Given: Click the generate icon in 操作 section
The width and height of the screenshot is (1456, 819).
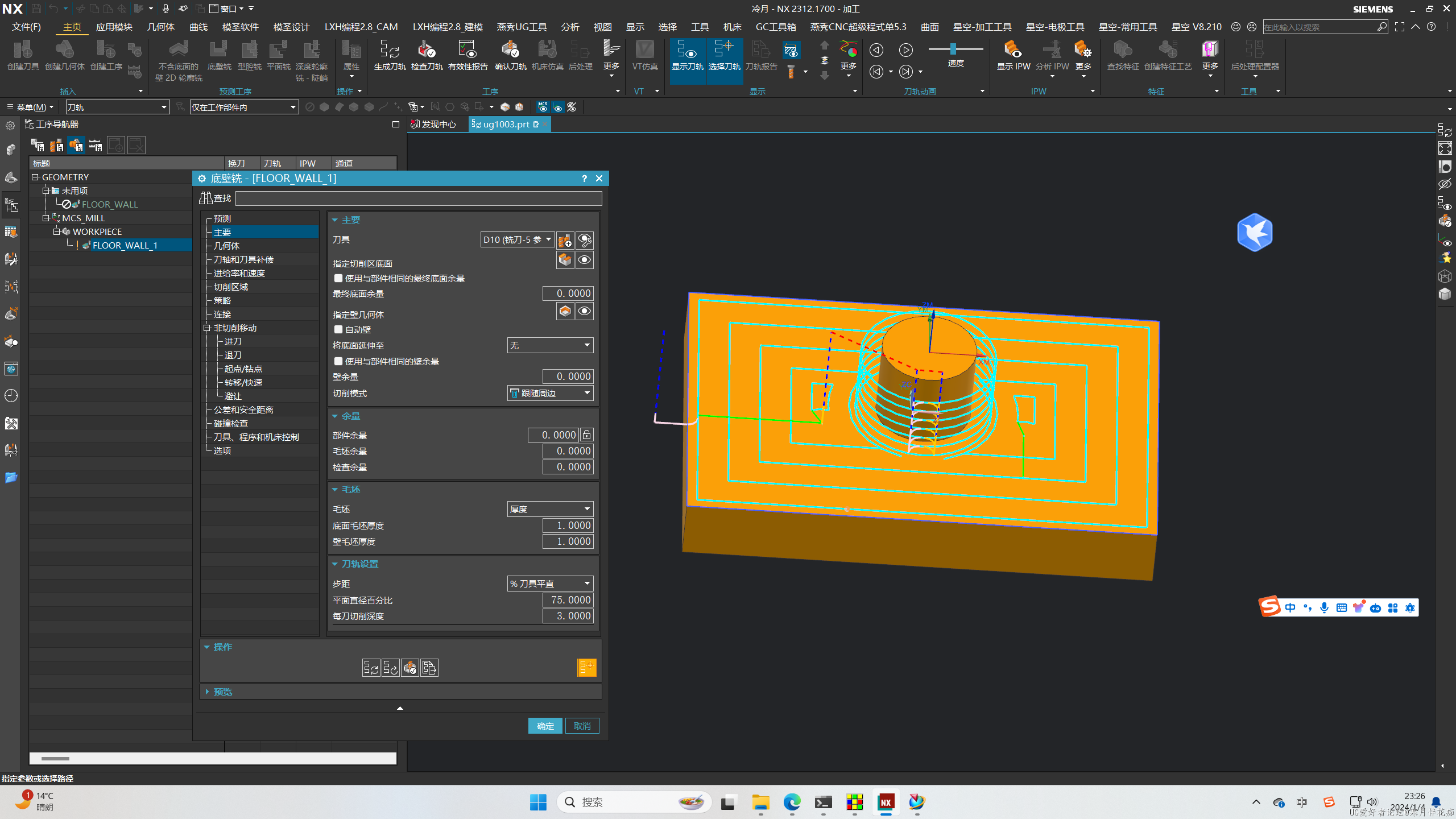Looking at the screenshot, I should click(371, 667).
